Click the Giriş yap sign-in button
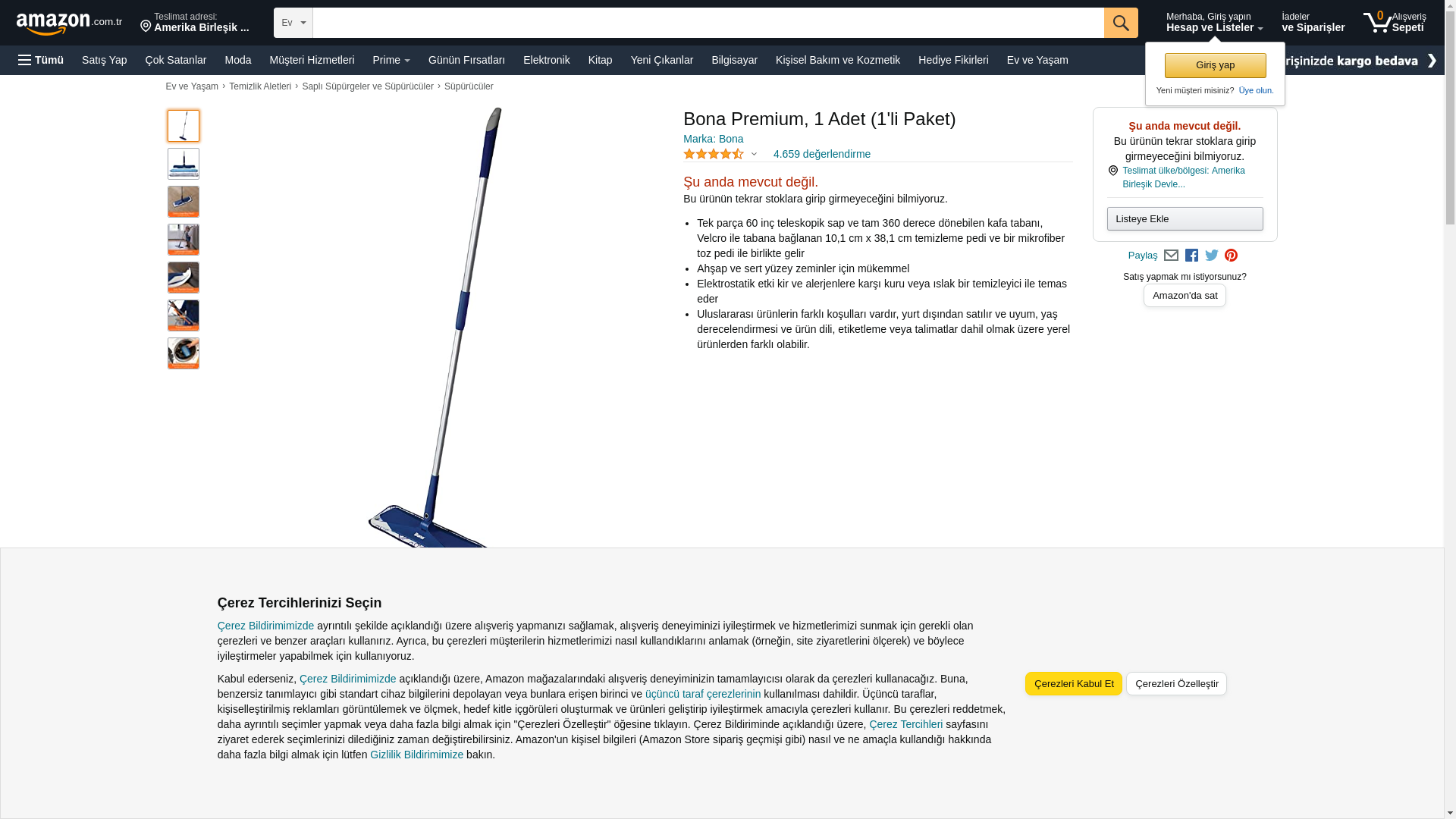Viewport: 1456px width, 819px height. [x=1216, y=65]
